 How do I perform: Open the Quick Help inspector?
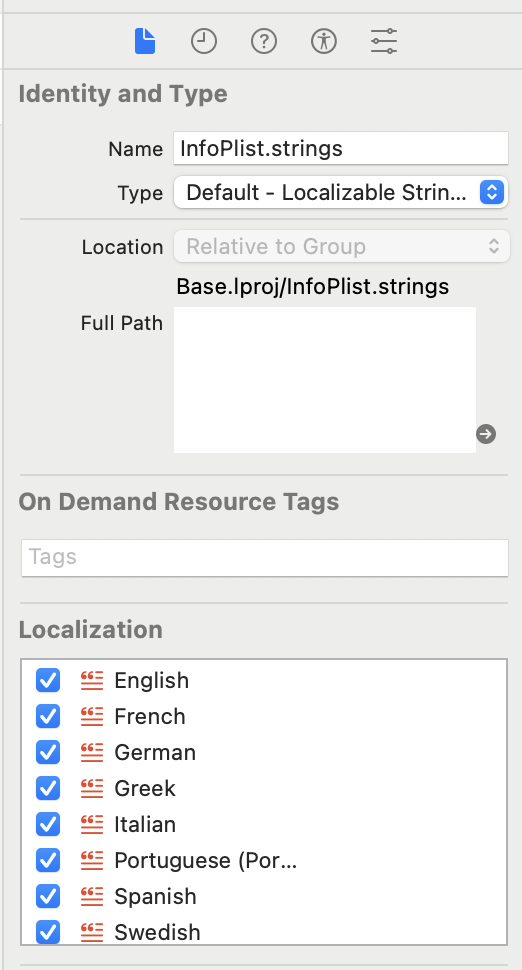[264, 42]
